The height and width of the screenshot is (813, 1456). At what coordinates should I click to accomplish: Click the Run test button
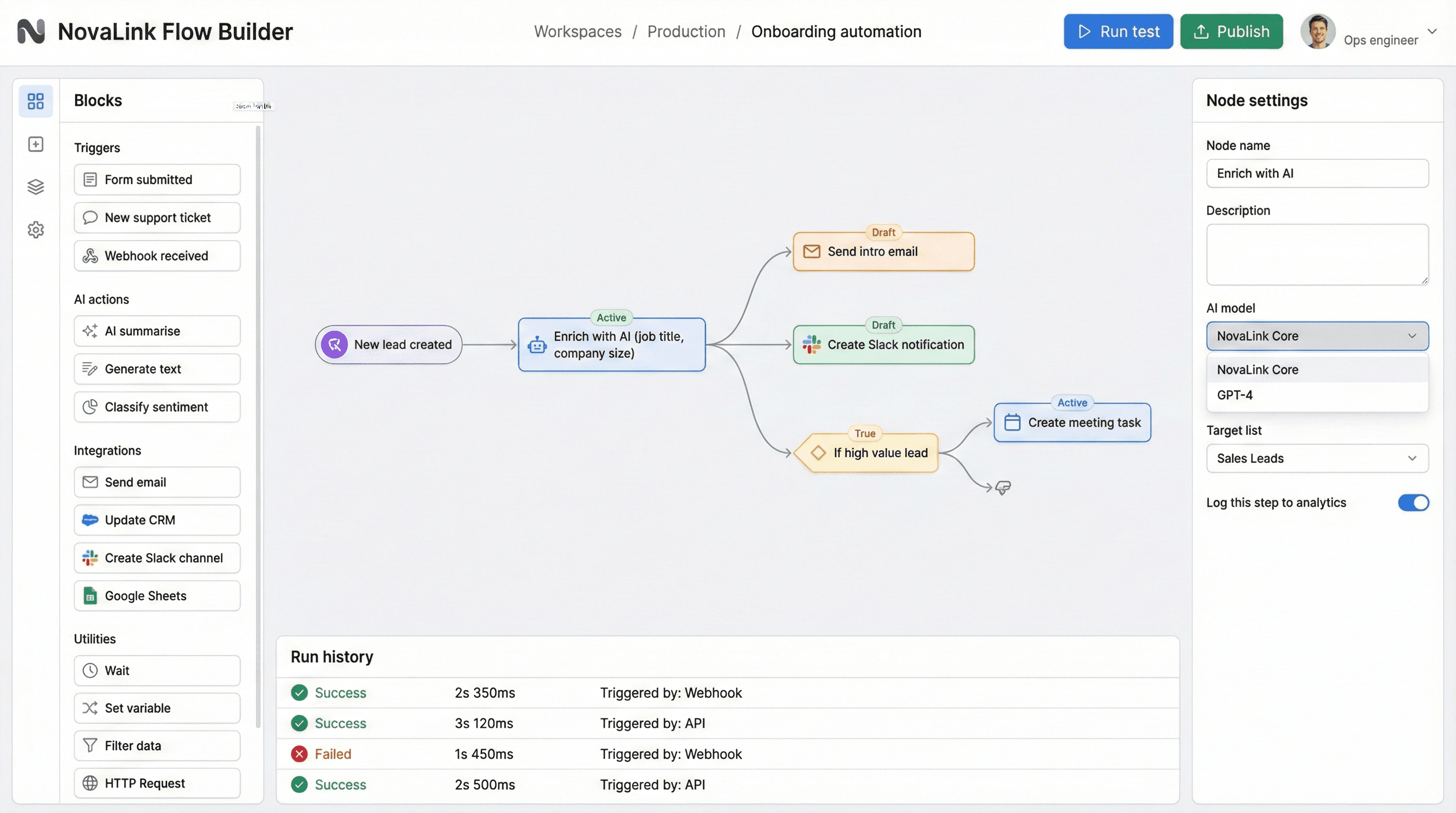coord(1117,31)
